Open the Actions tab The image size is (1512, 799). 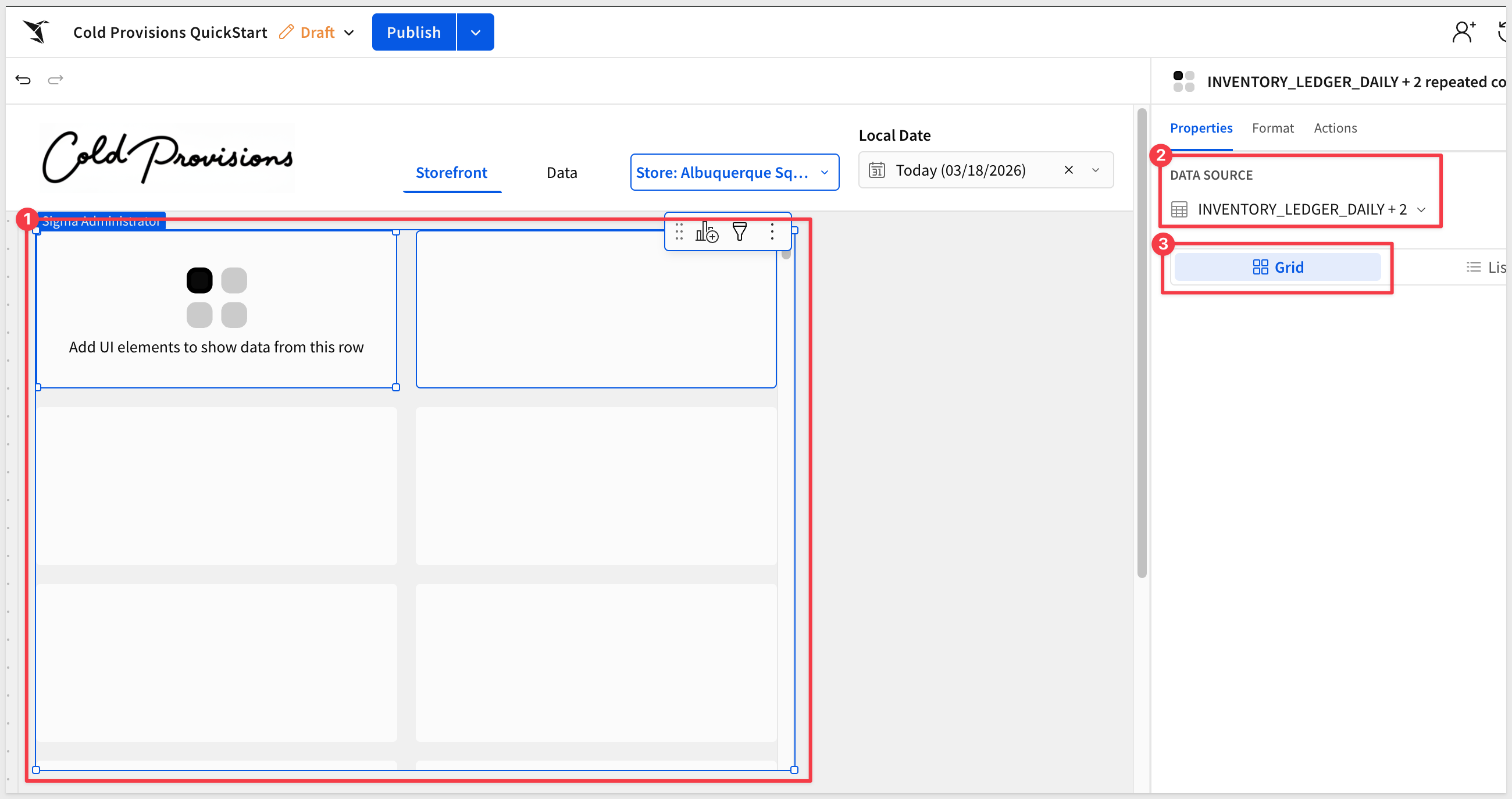tap(1335, 128)
